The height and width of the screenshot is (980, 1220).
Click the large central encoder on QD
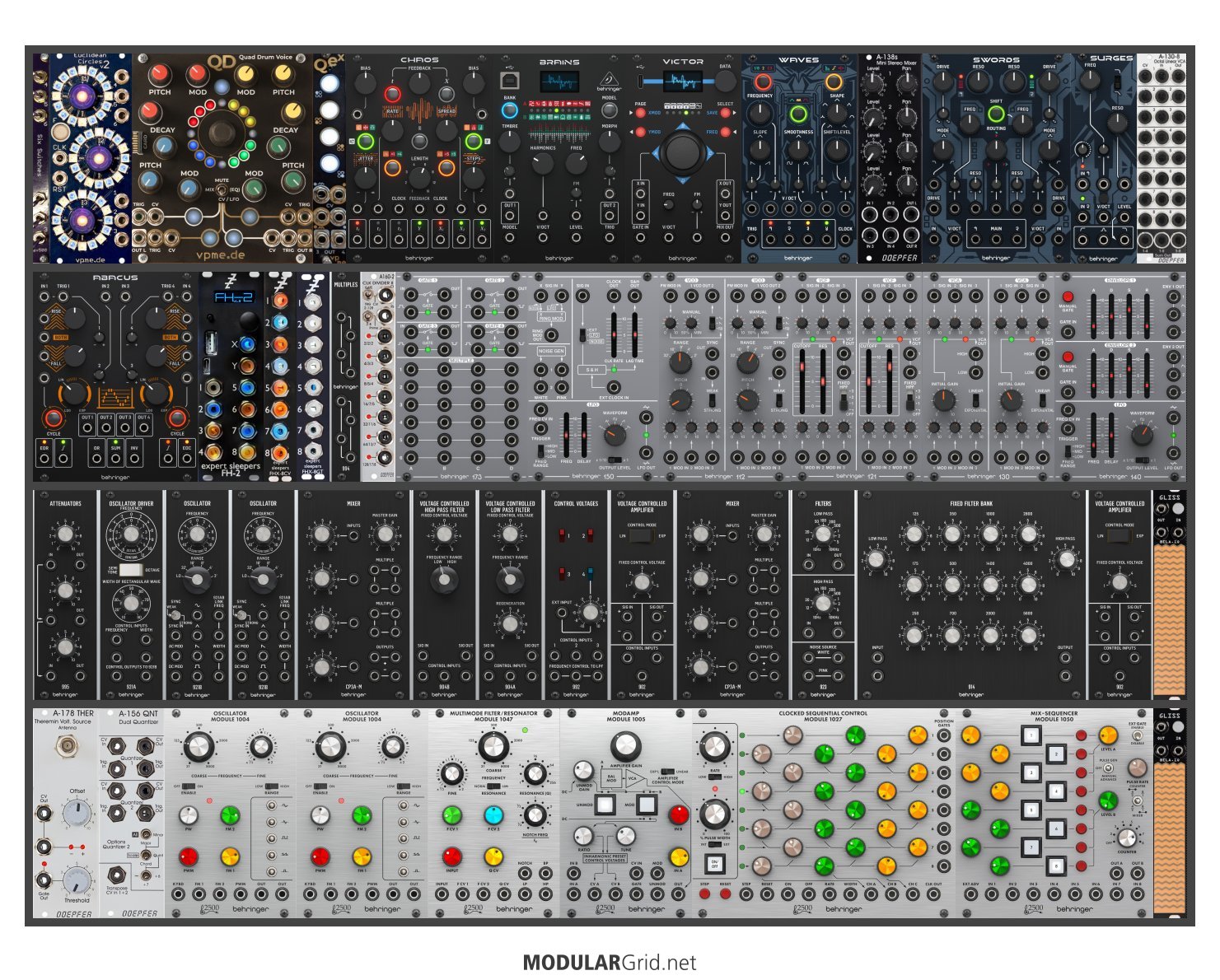pos(222,133)
